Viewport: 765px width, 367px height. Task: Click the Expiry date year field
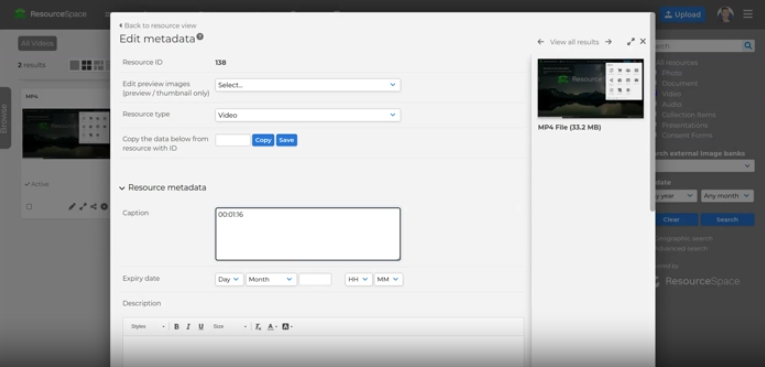coord(315,279)
